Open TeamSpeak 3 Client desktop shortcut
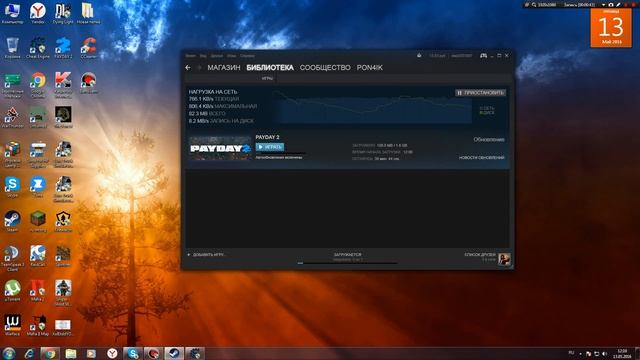Screen dimensions: 640x360 pos(12,258)
